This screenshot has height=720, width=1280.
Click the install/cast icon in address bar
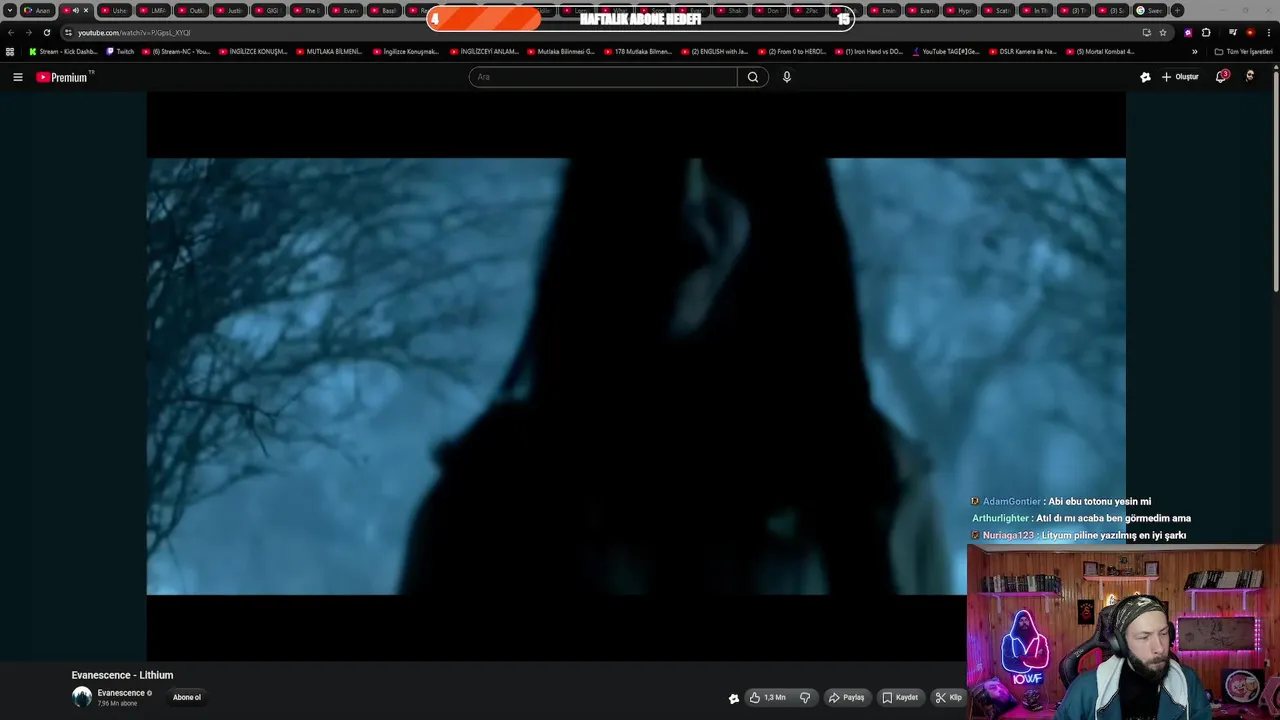point(1146,32)
